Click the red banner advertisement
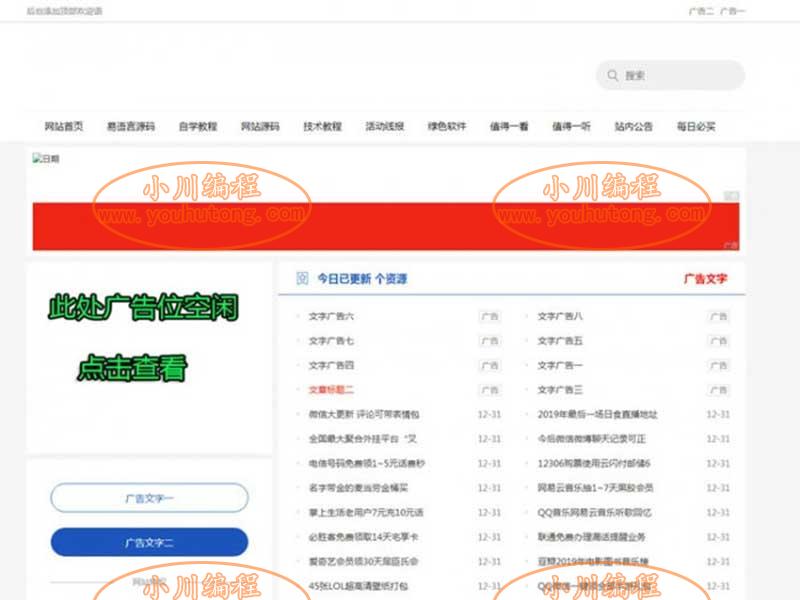 coord(386,226)
